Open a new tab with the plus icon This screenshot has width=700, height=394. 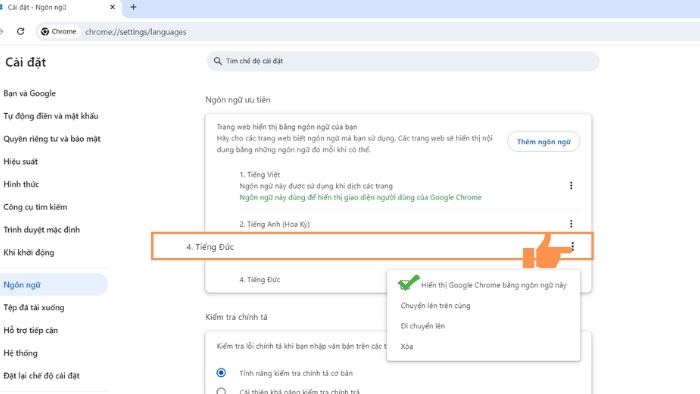point(133,7)
